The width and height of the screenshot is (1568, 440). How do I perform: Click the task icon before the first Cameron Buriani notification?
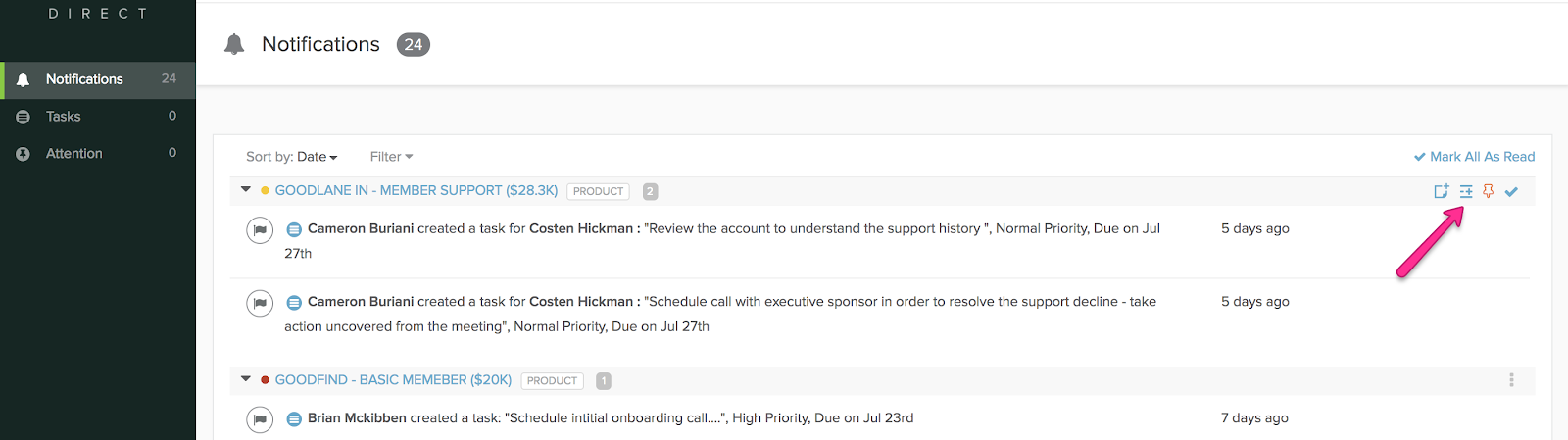pos(293,229)
